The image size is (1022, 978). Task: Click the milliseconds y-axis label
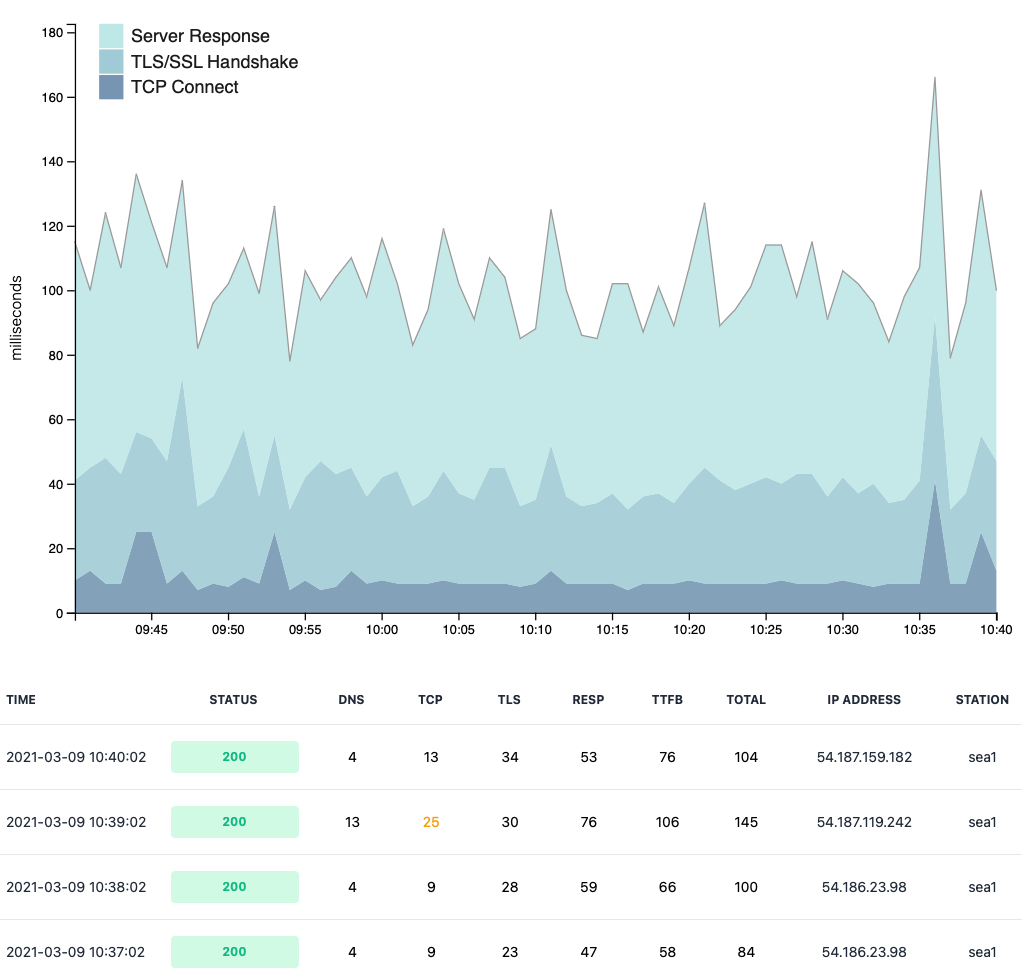point(16,318)
